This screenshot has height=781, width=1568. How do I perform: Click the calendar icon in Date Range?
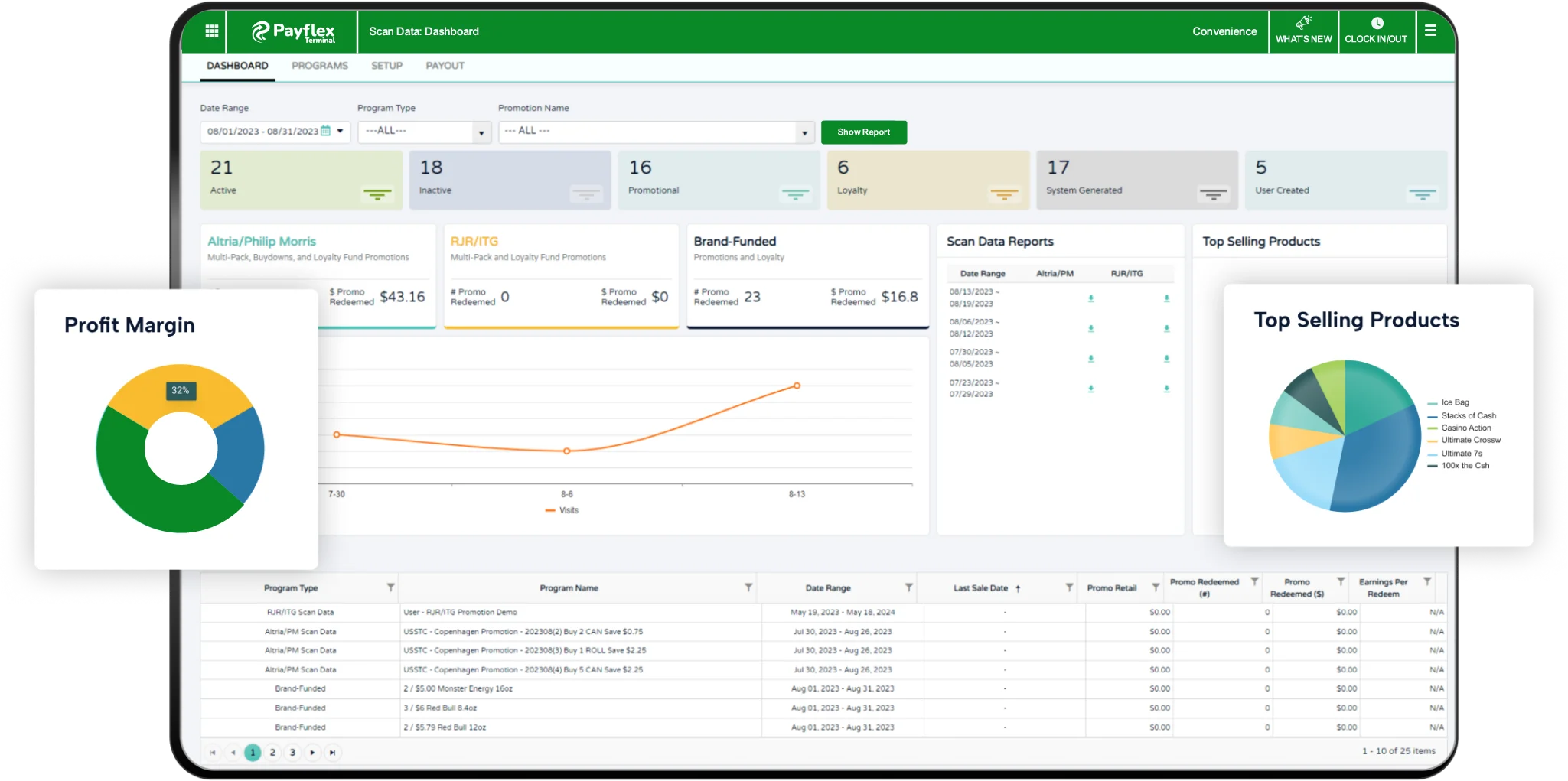coord(326,131)
